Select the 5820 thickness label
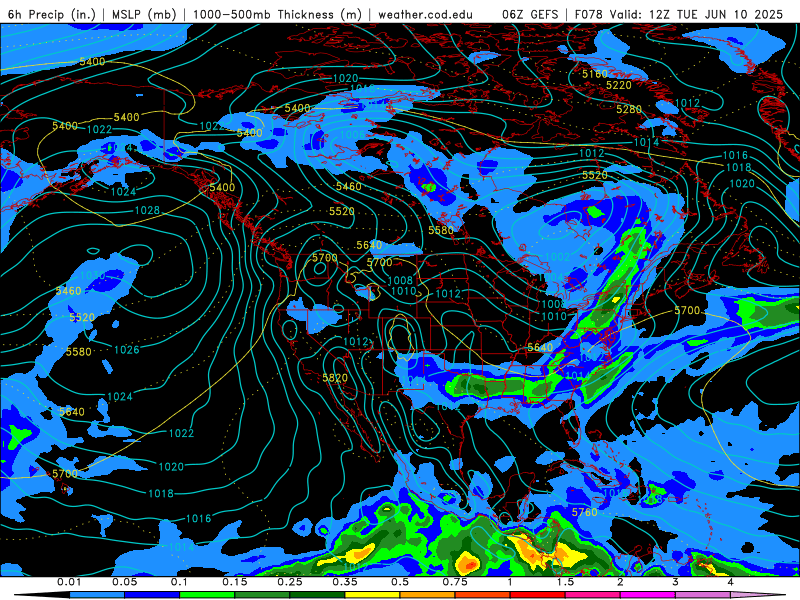Viewport: 800px width, 600px height. coord(335,378)
